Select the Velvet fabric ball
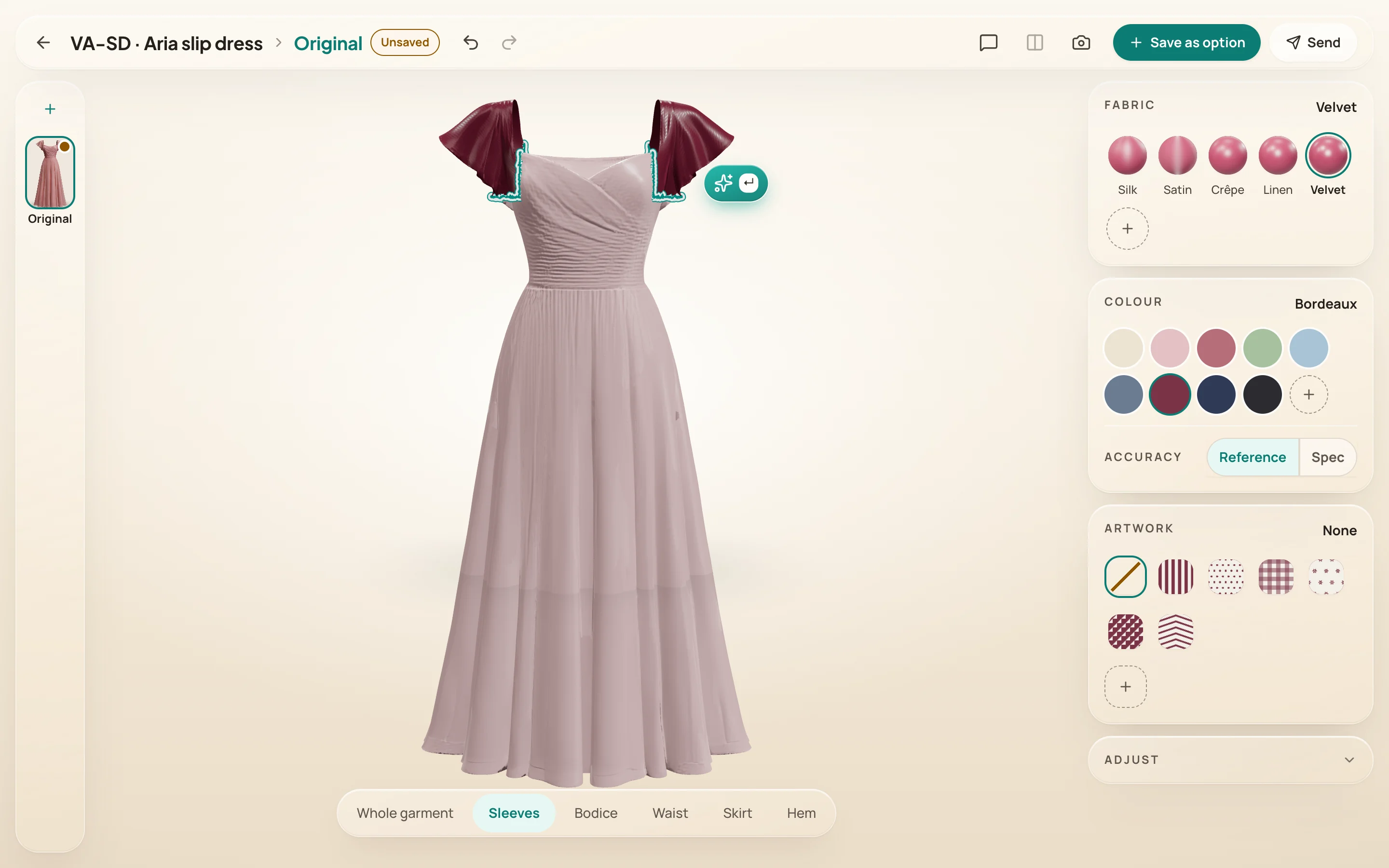This screenshot has height=868, width=1389. pyautogui.click(x=1328, y=155)
